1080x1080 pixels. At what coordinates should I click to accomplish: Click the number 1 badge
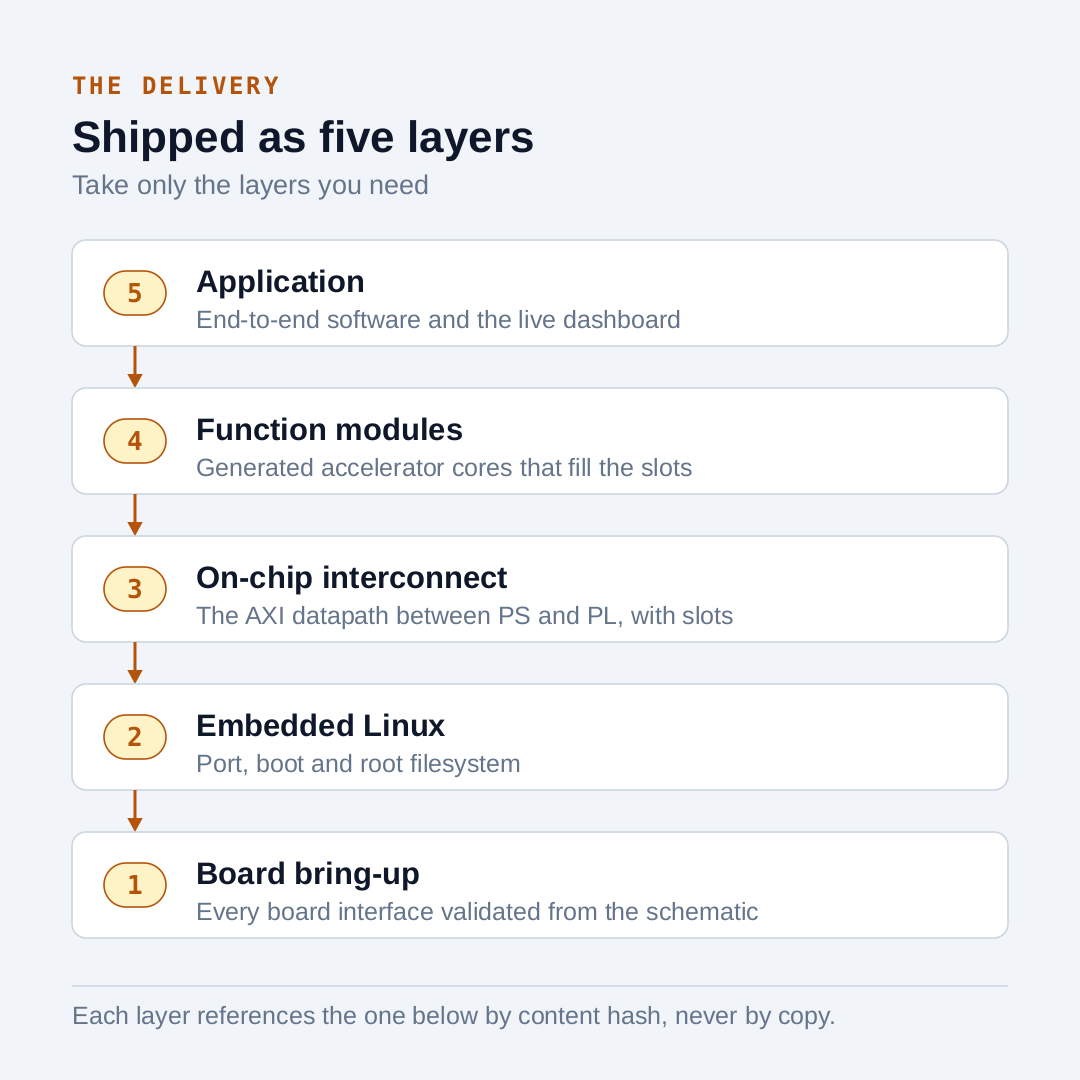135,885
